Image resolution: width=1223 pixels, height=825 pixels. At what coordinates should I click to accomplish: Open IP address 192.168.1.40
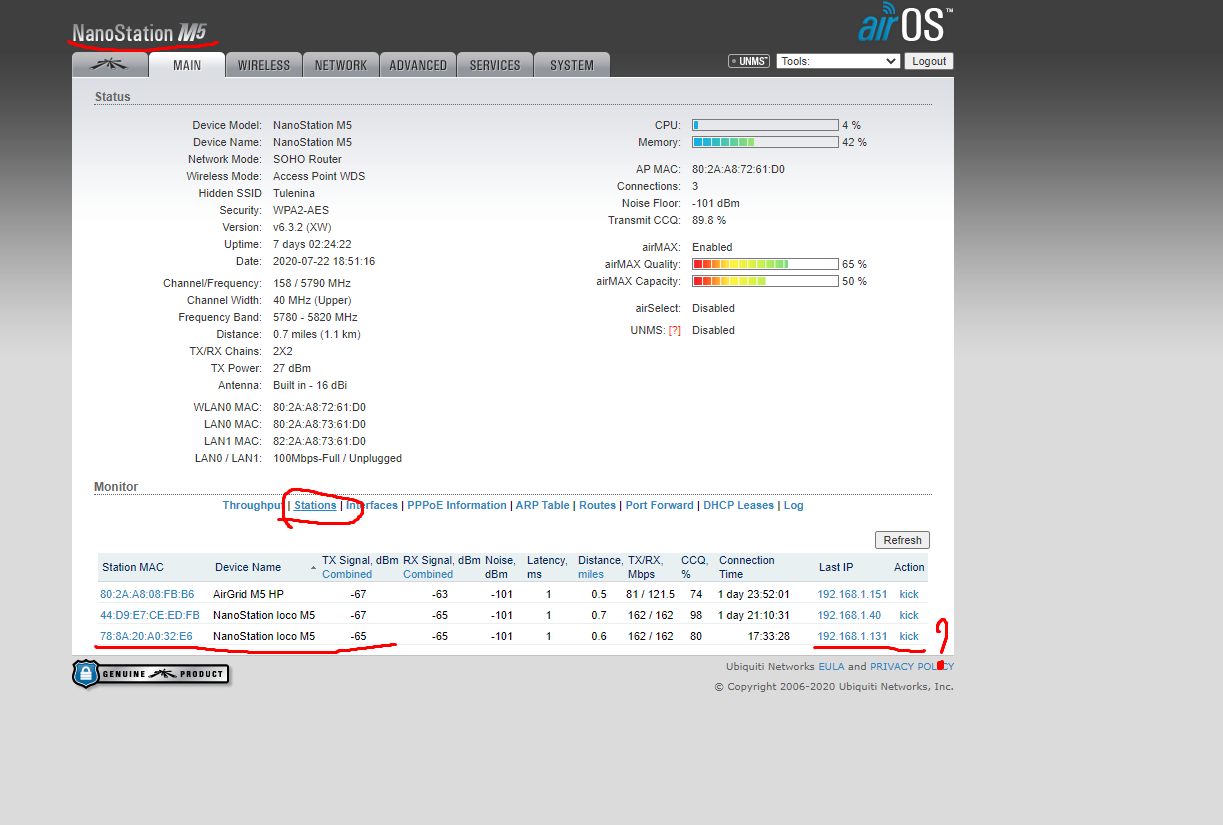pyautogui.click(x=849, y=615)
